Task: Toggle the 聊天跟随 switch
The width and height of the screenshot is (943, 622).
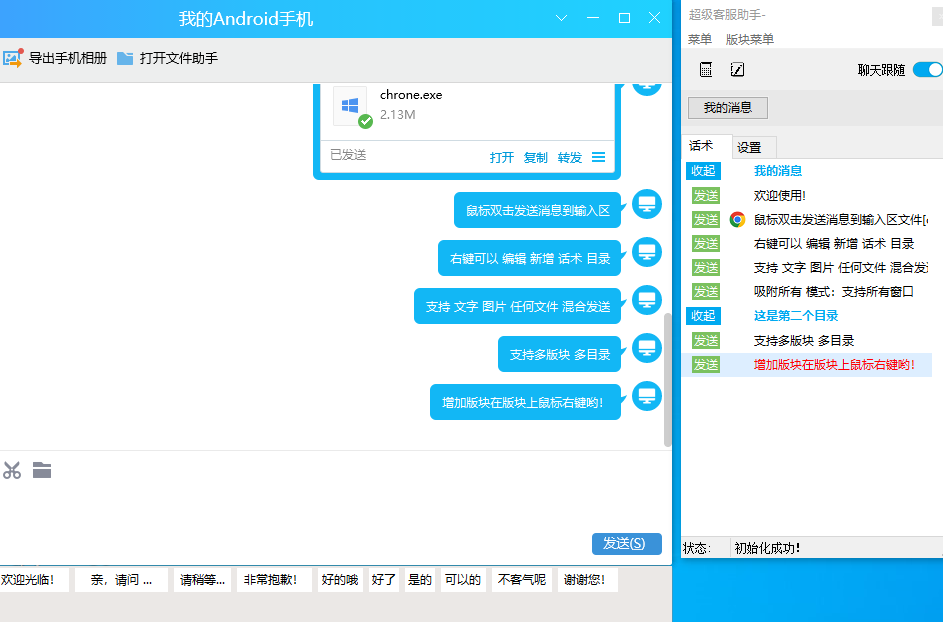Action: [x=927, y=70]
